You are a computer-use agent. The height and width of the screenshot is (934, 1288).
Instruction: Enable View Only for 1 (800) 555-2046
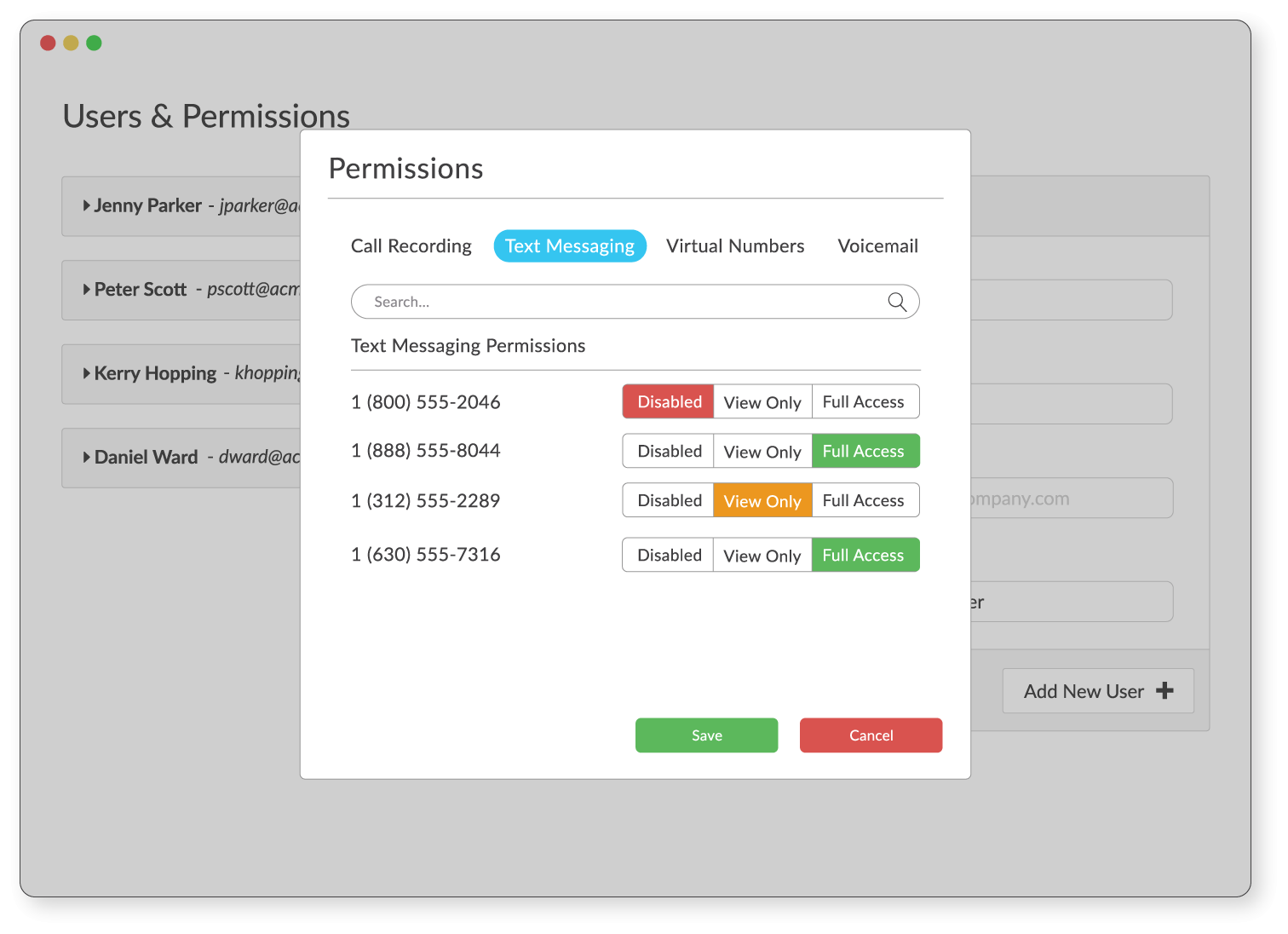(762, 401)
